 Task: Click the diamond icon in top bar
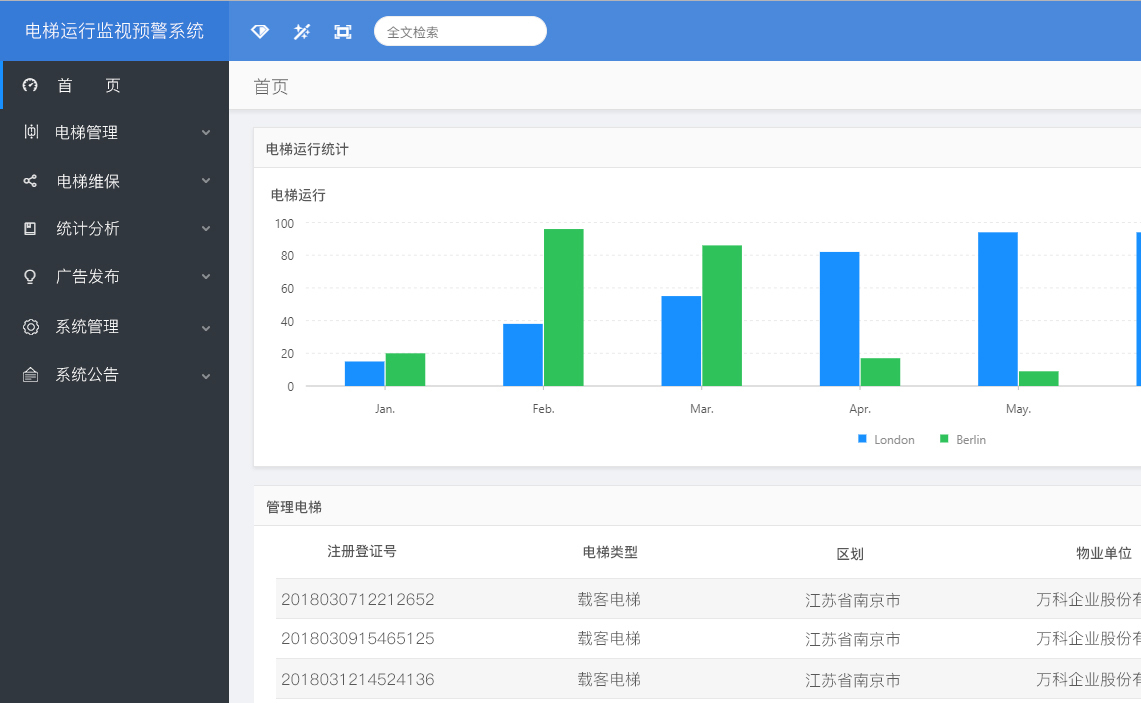pos(260,32)
